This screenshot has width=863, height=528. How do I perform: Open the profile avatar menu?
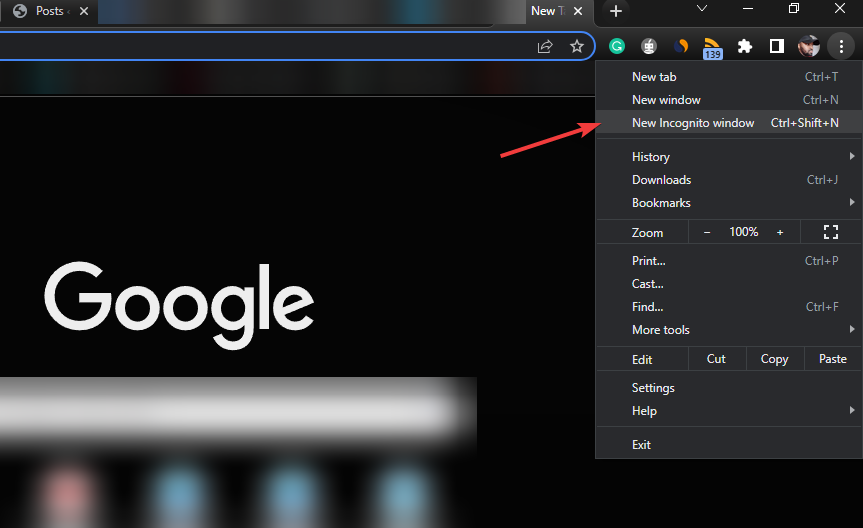tap(809, 46)
